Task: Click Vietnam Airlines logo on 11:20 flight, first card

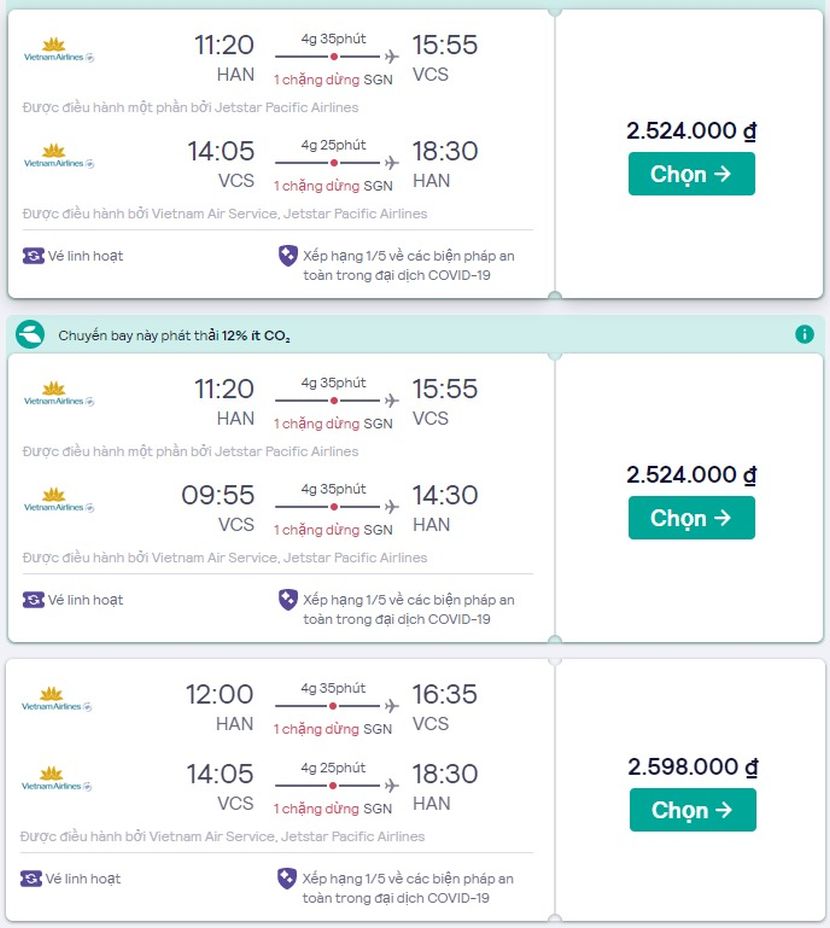Action: (x=58, y=50)
